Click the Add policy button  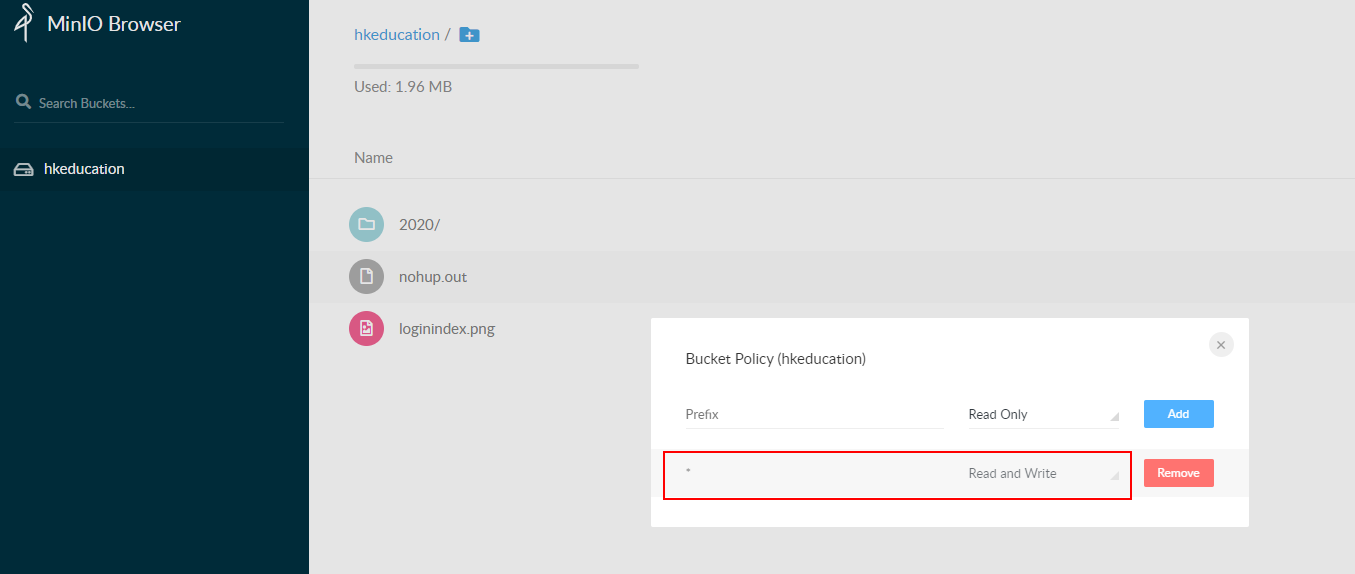[x=1179, y=414]
